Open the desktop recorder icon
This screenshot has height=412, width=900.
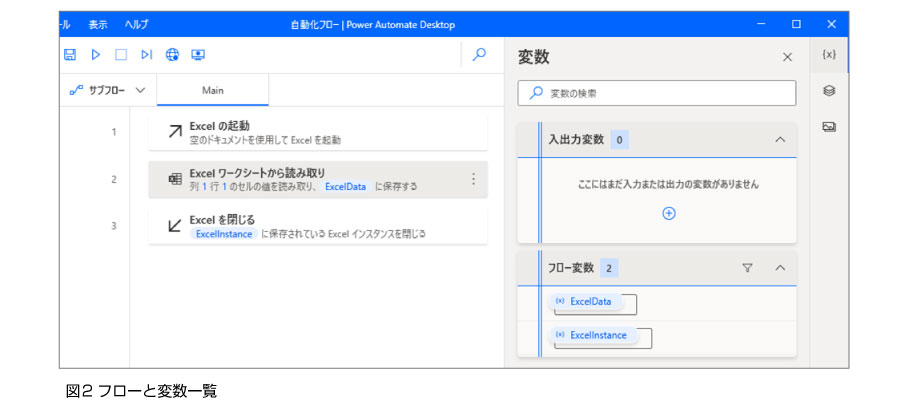(x=198, y=55)
